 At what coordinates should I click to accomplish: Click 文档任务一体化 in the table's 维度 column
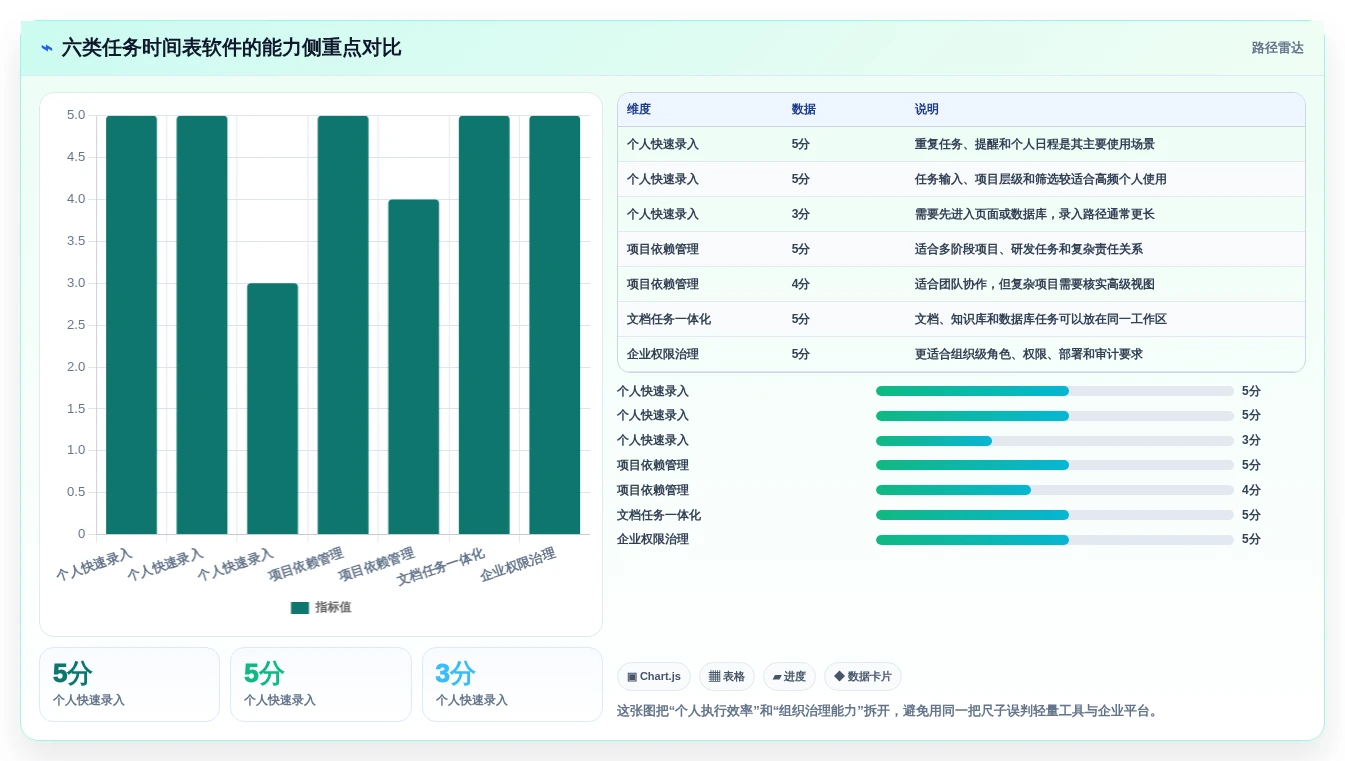click(x=669, y=319)
